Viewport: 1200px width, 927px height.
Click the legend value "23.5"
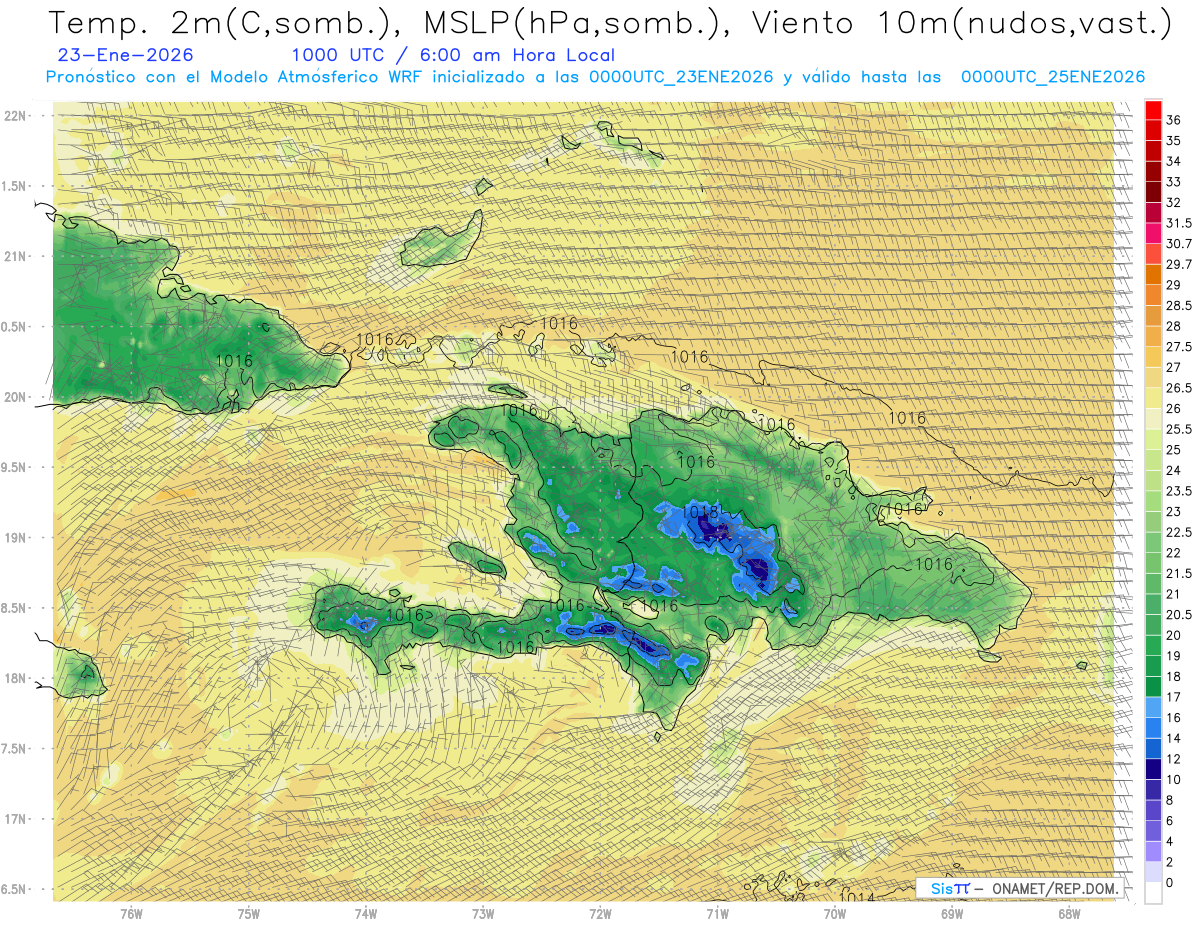point(1179,491)
